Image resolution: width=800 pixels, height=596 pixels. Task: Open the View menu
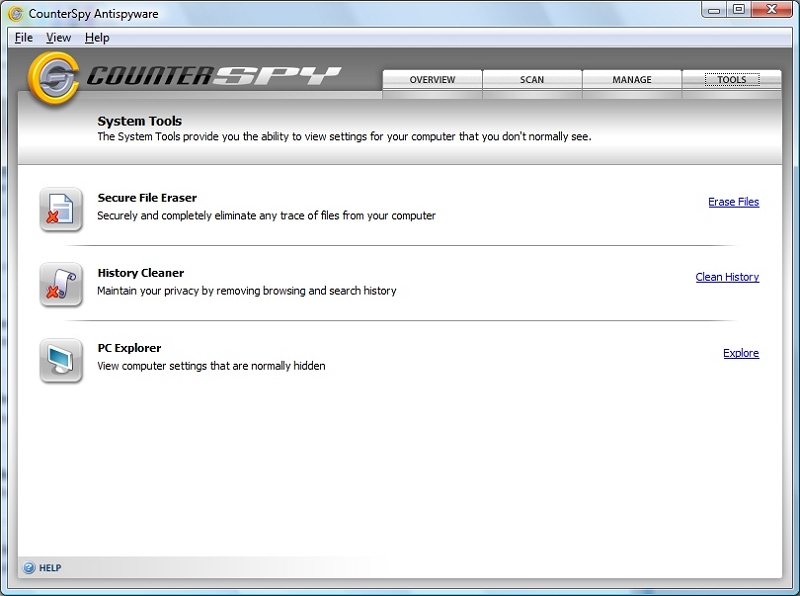tap(58, 38)
